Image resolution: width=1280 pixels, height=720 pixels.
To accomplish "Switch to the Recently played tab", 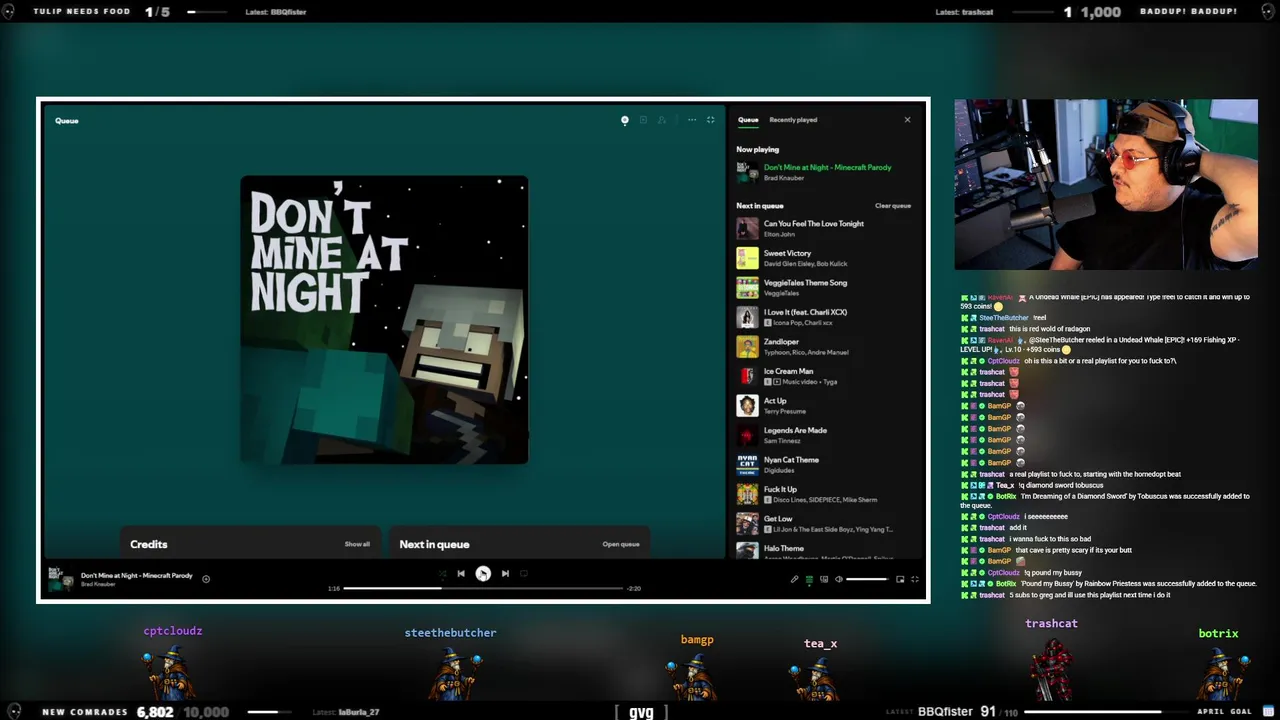I will 793,120.
